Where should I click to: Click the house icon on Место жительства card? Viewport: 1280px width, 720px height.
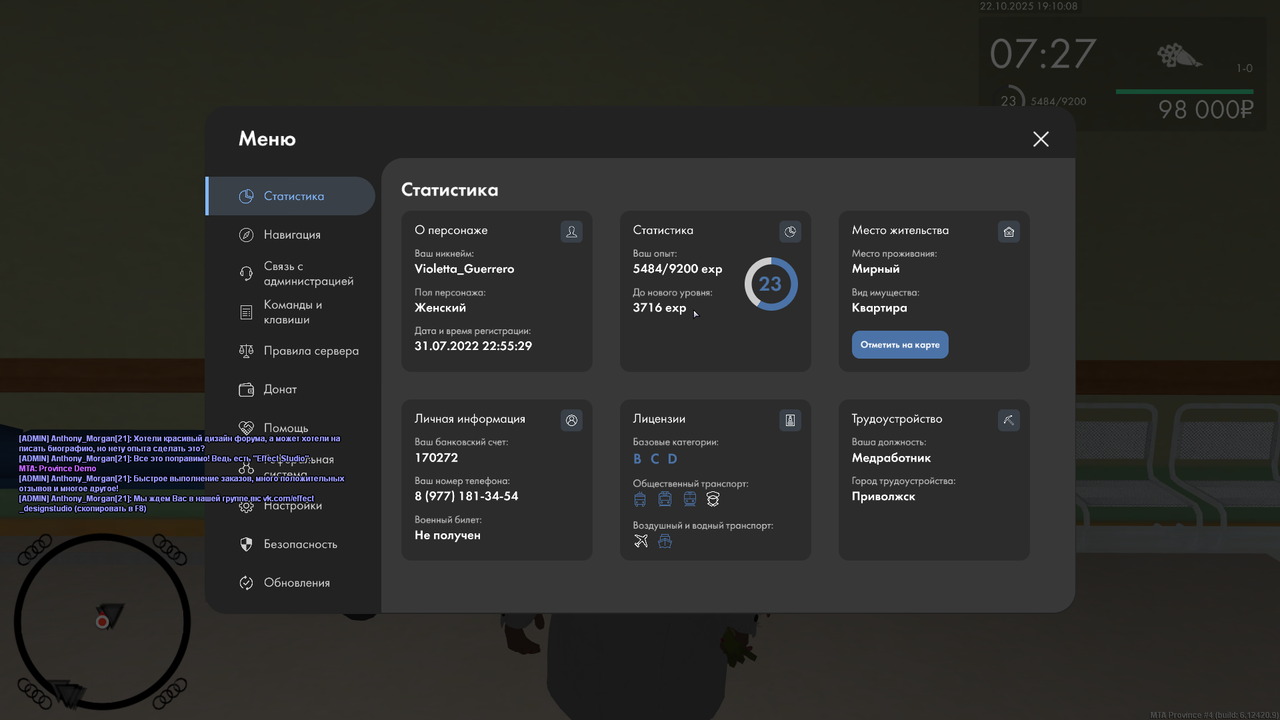(x=1009, y=232)
